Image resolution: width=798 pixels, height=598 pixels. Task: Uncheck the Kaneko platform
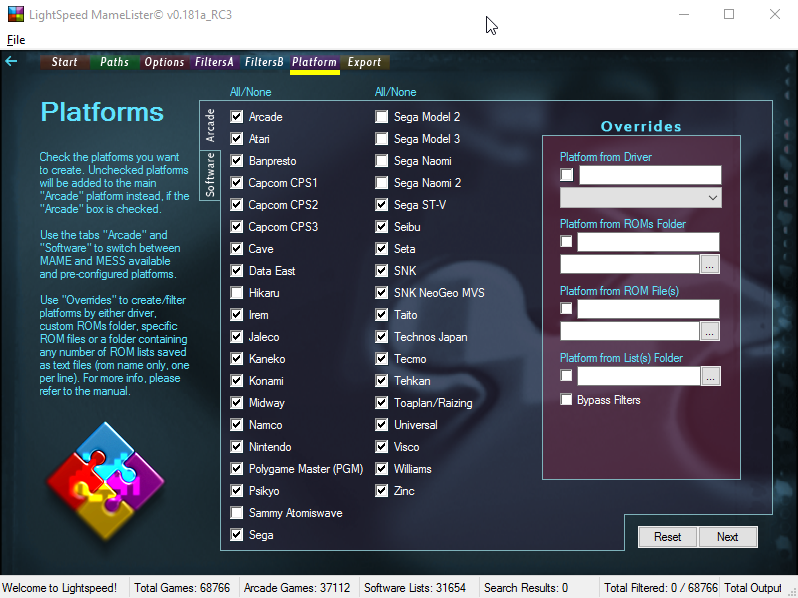(237, 358)
